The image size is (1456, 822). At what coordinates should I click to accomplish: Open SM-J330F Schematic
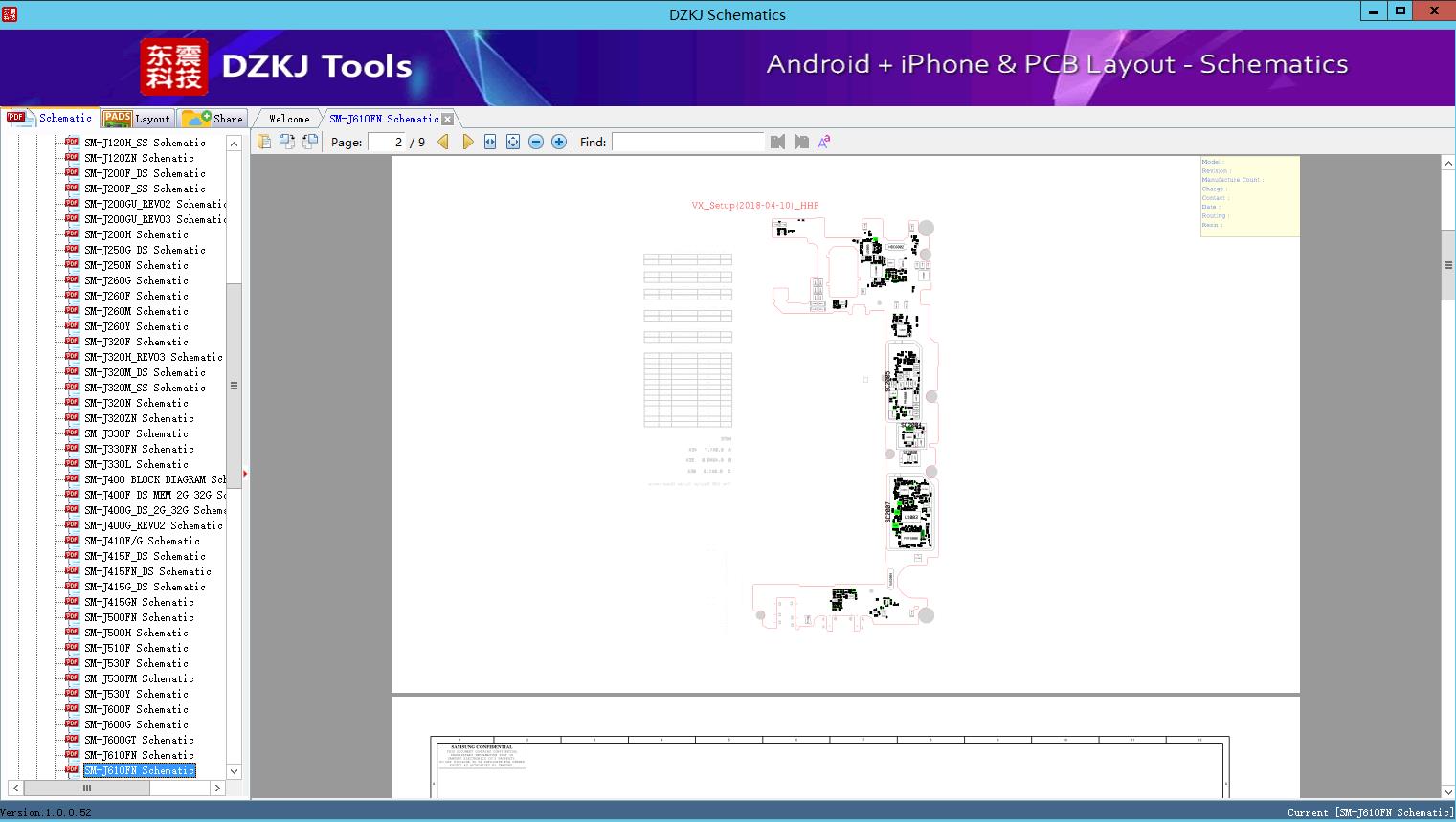(x=136, y=433)
